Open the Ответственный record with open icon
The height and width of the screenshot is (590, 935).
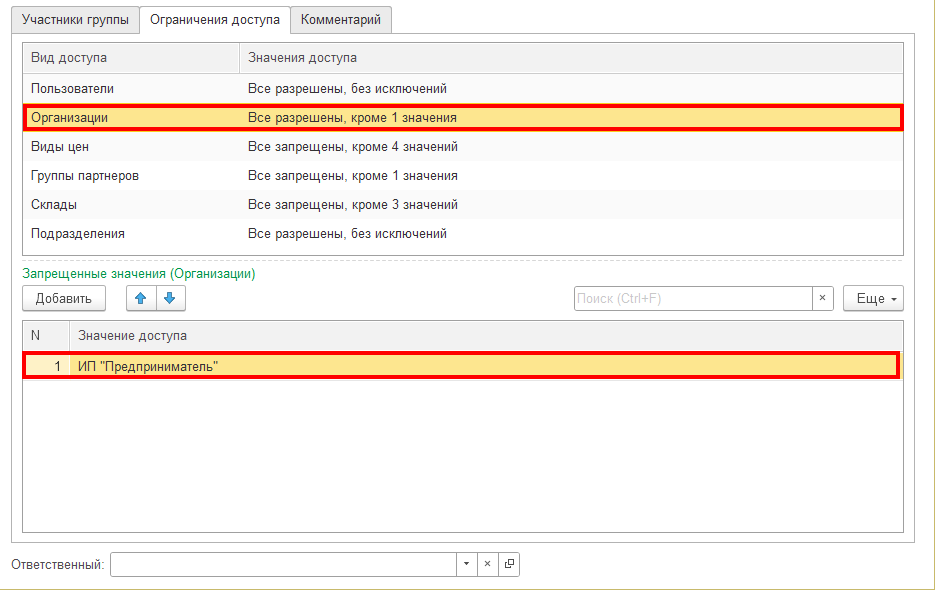tap(509, 564)
